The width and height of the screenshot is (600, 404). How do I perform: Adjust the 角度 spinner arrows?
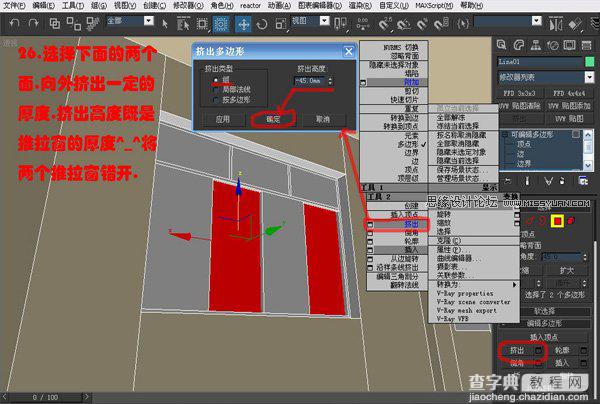pos(585,257)
